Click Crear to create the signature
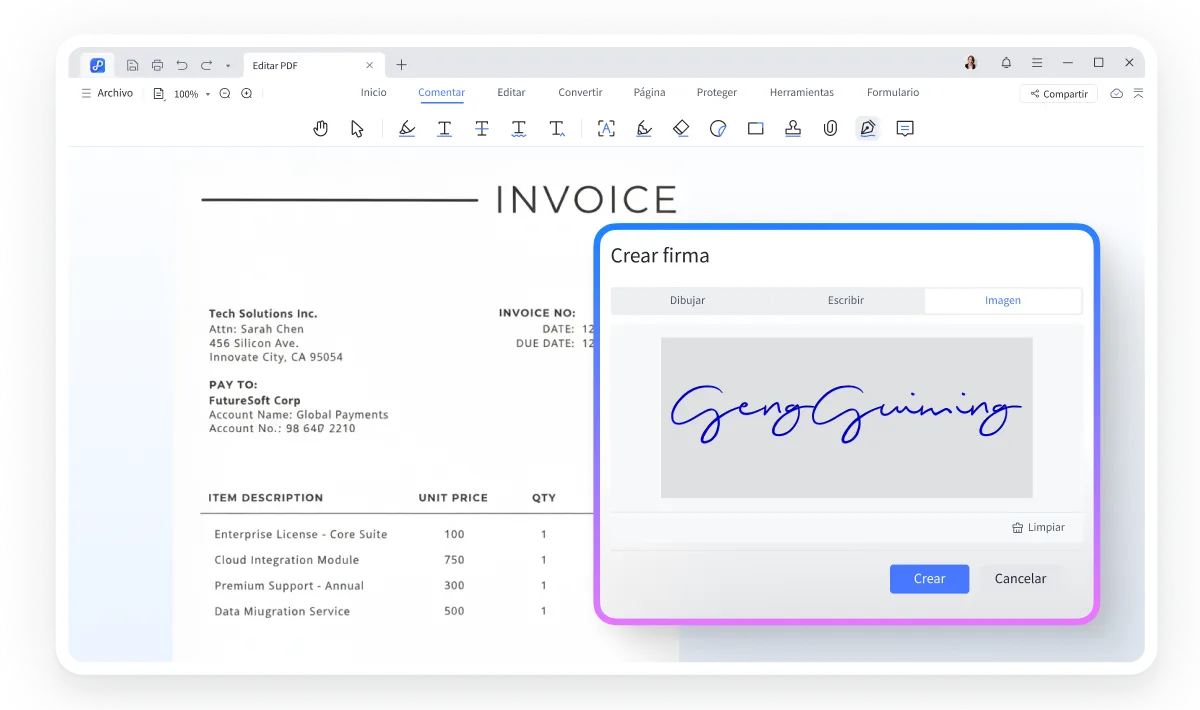This screenshot has width=1200, height=710. pyautogui.click(x=929, y=578)
